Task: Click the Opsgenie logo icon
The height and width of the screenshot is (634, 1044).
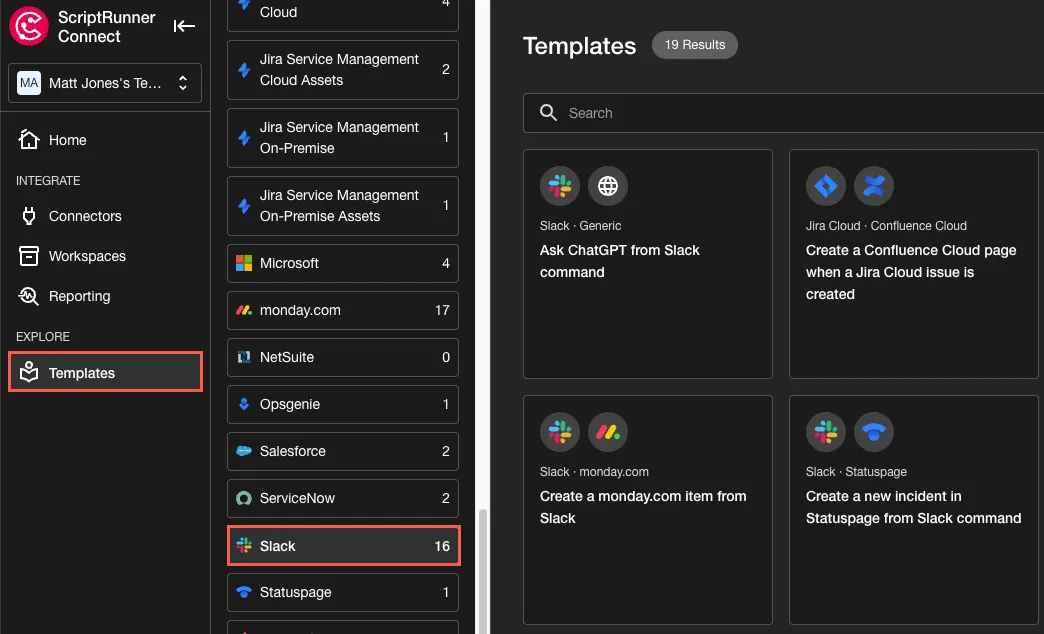Action: (x=244, y=404)
